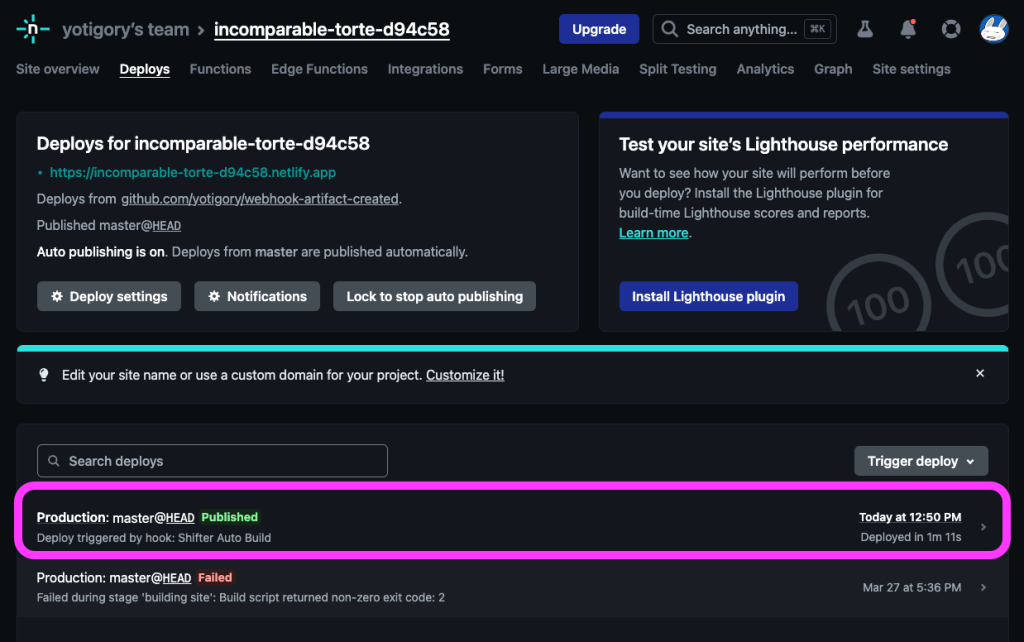Open the Forms tab
Viewport: 1024px width, 642px height.
pos(503,69)
